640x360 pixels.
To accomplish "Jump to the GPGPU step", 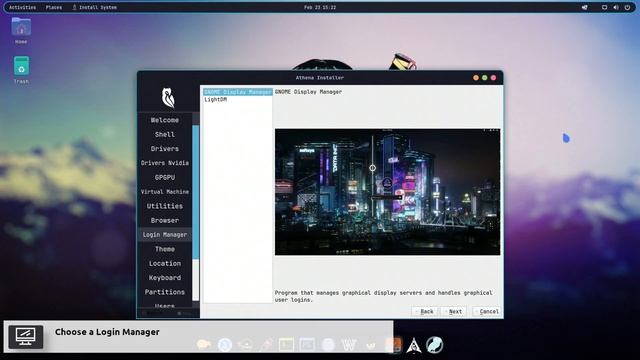I will (x=164, y=177).
